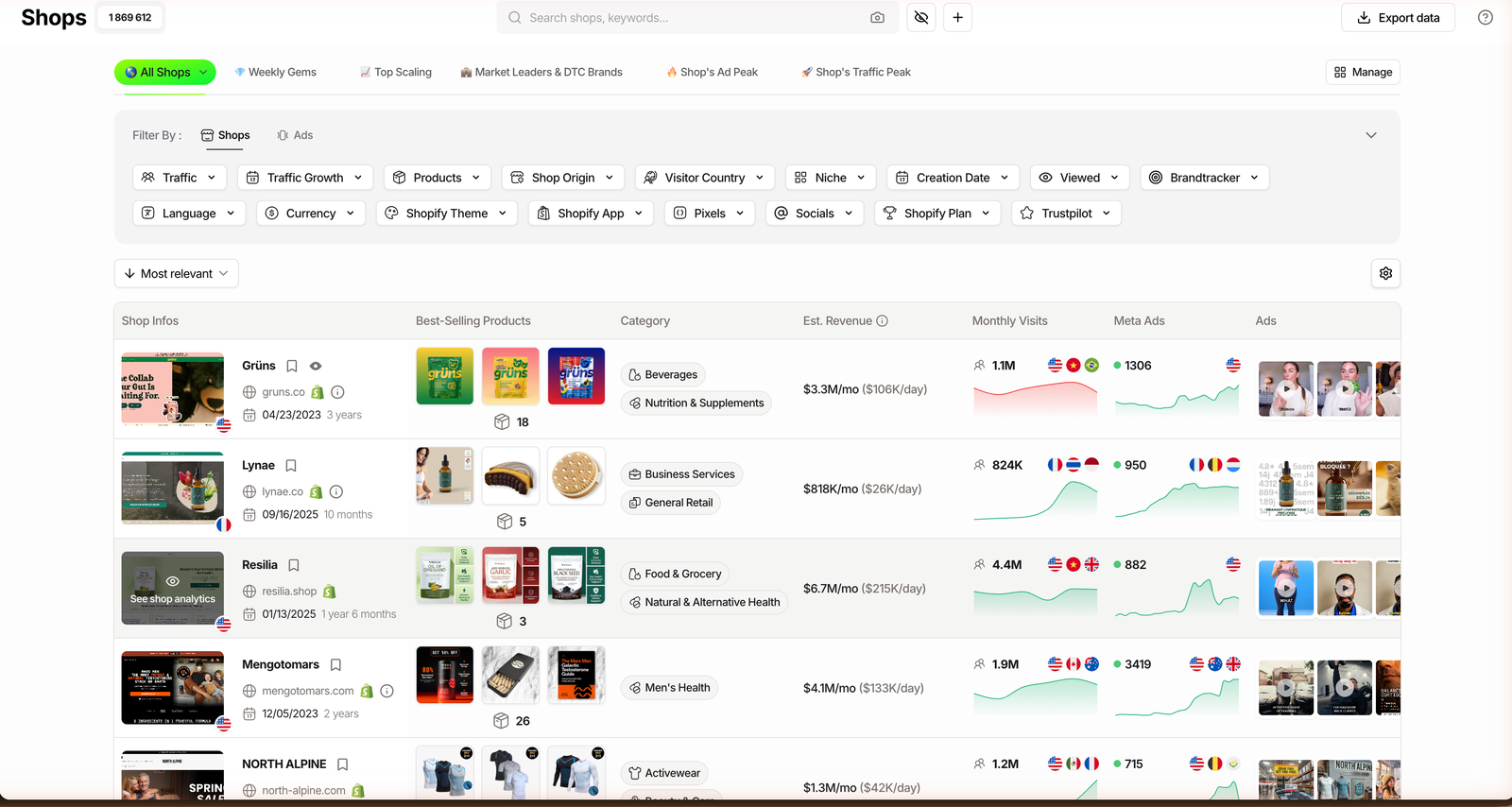Bookmark the NORTH ALPINE shop

tap(343, 764)
